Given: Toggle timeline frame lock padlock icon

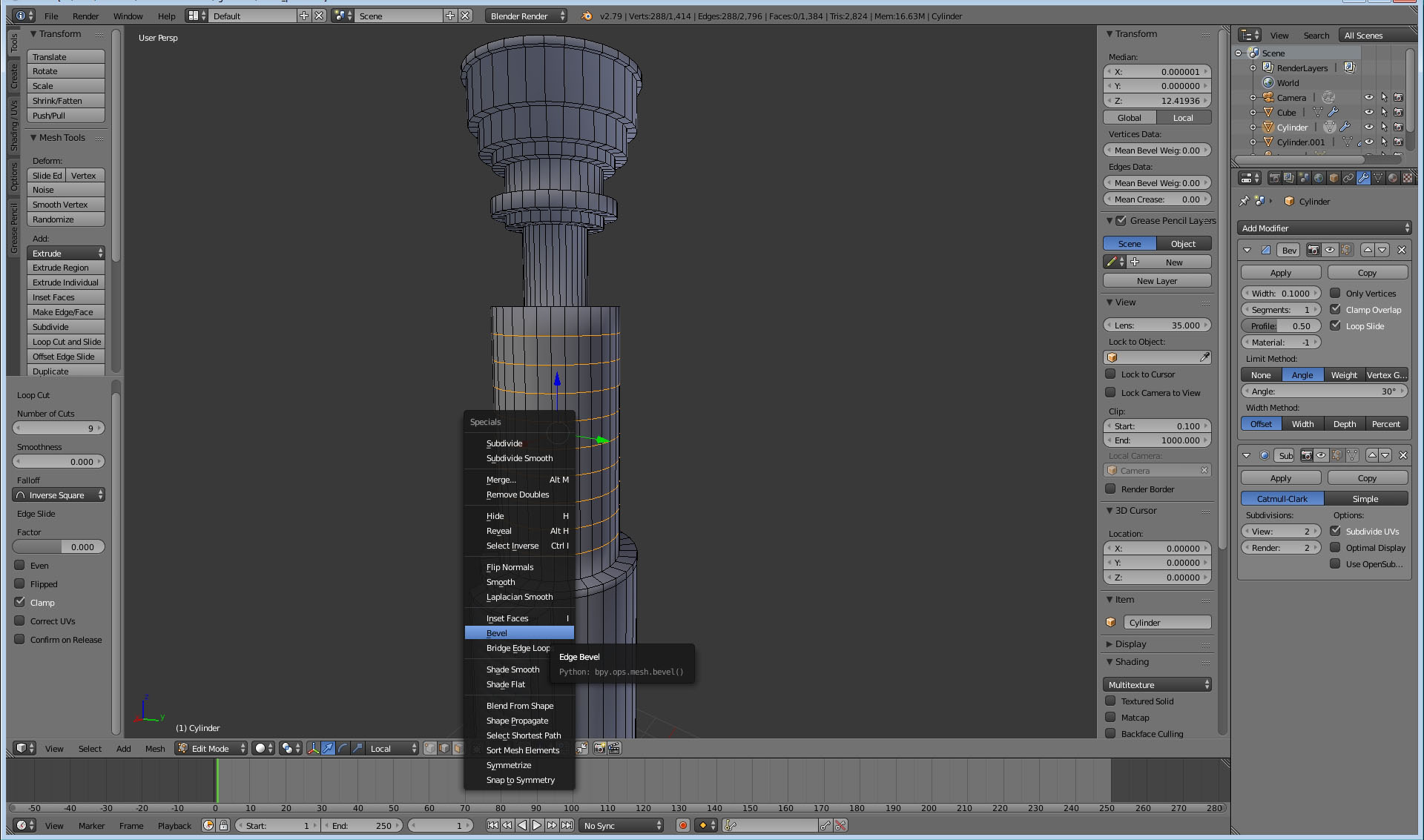Looking at the screenshot, I should tap(223, 825).
